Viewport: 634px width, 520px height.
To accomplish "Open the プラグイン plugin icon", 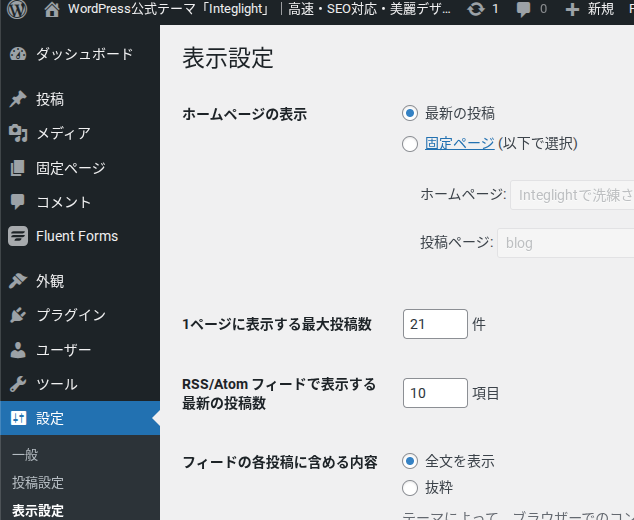I will pos(18,316).
